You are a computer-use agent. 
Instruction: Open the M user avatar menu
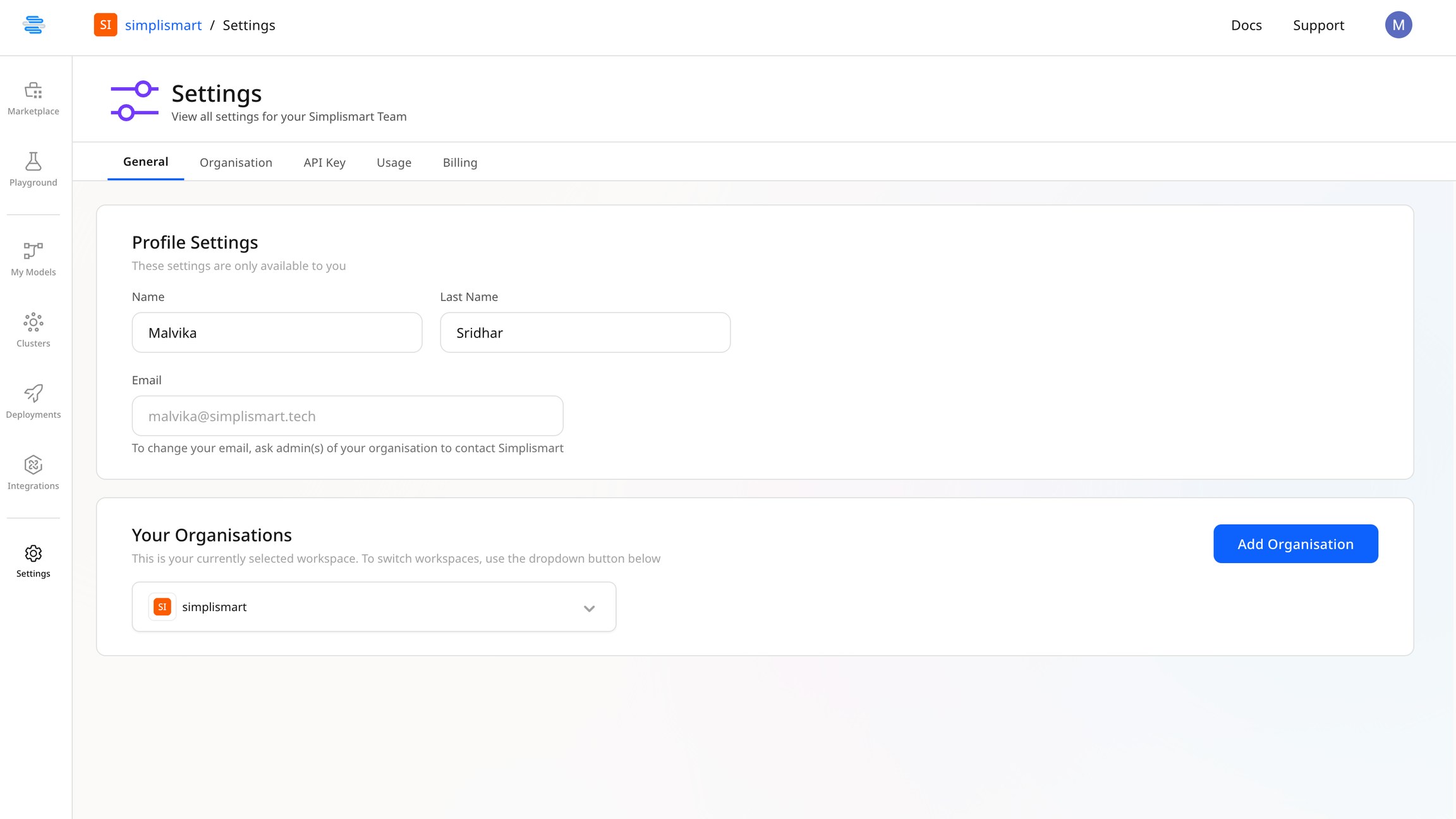[1398, 25]
